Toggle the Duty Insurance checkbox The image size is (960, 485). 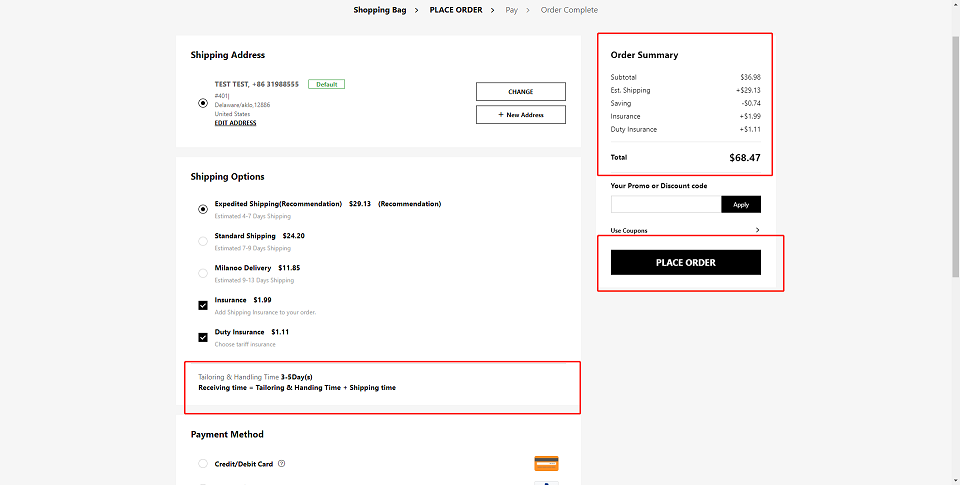[x=203, y=337]
